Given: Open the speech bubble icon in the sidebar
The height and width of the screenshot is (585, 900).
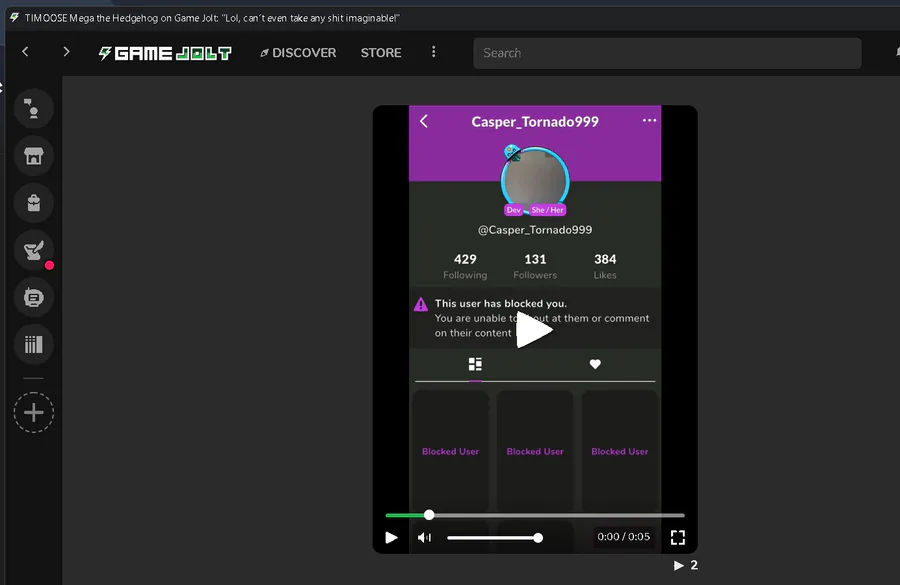Looking at the screenshot, I should coord(34,297).
